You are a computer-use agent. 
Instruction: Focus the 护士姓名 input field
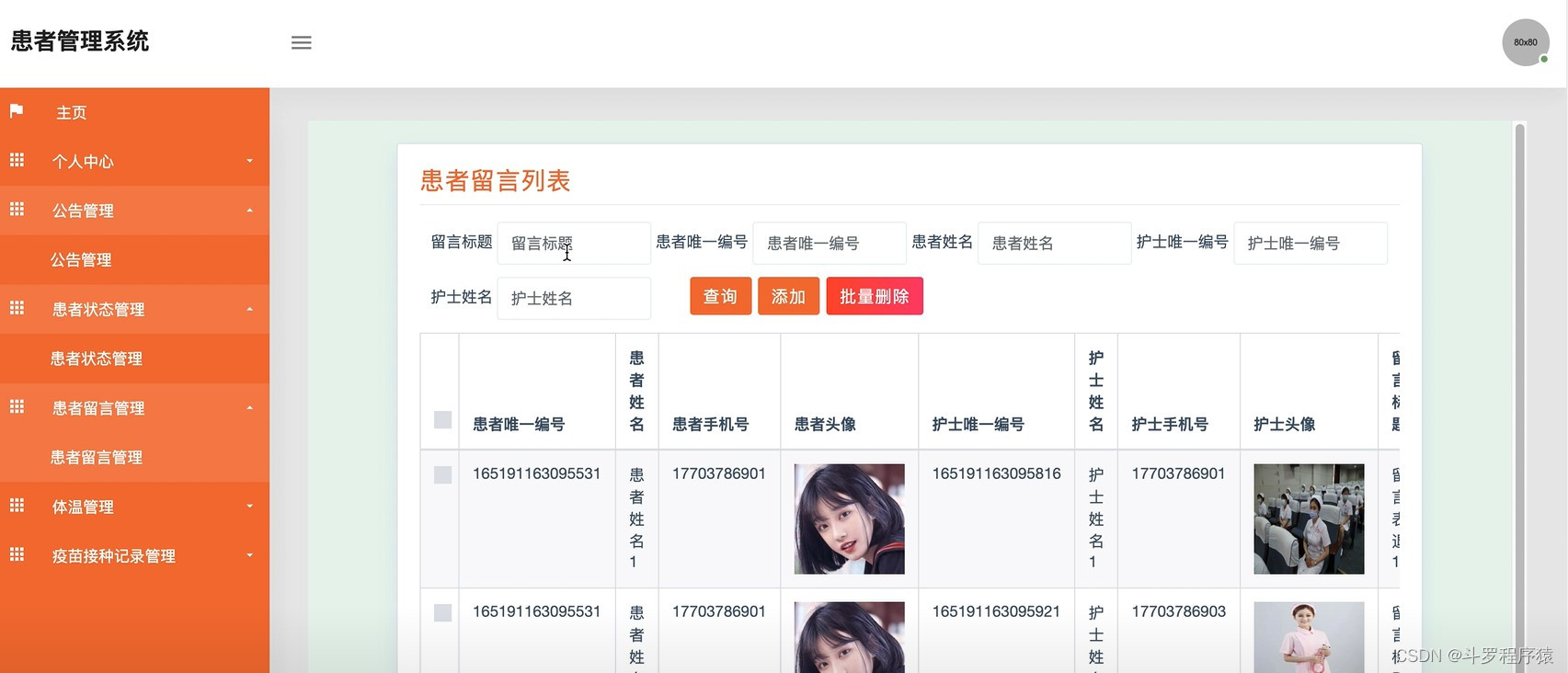click(x=574, y=298)
